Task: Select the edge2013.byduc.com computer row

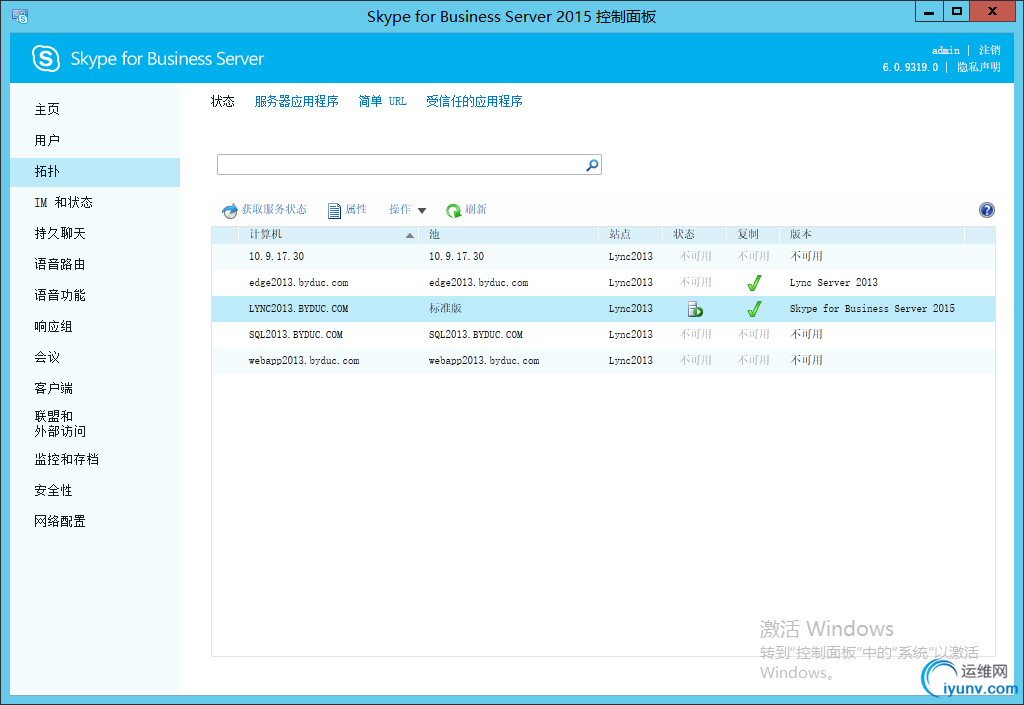Action: 603,283
